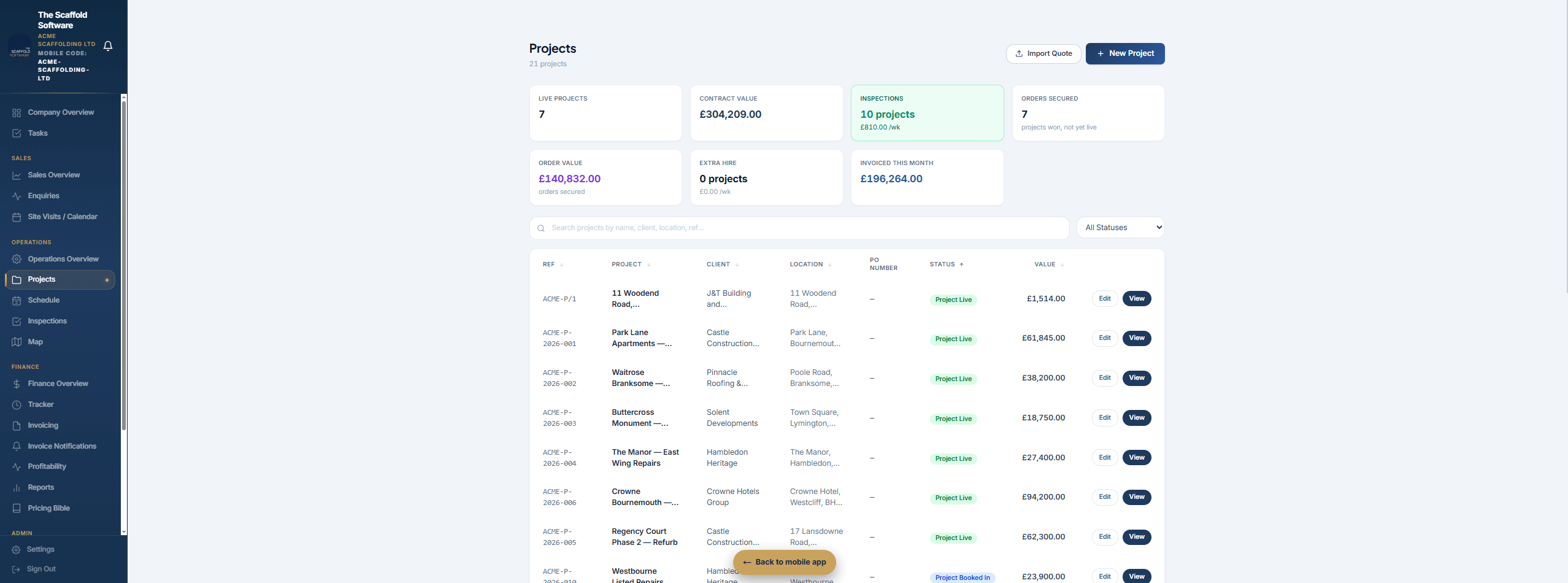Sort table by REF column

553,264
